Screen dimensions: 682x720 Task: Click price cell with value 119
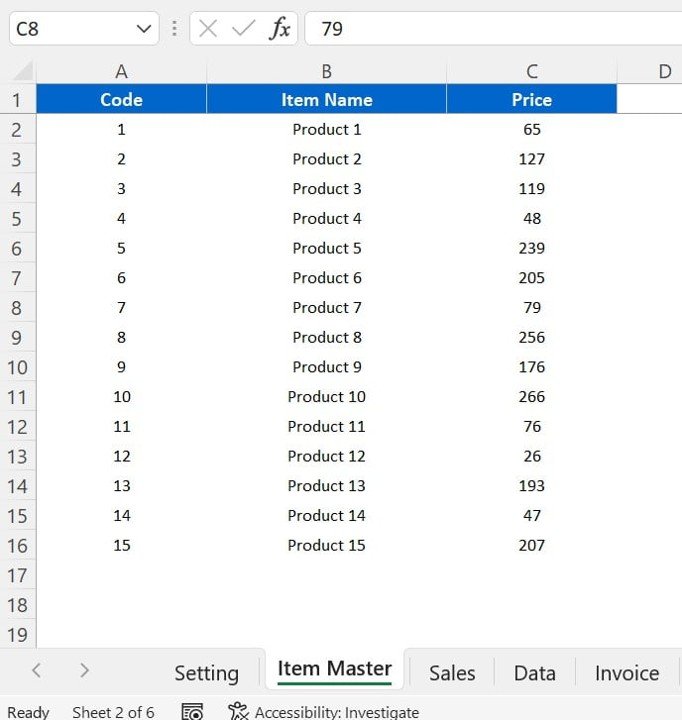point(532,189)
